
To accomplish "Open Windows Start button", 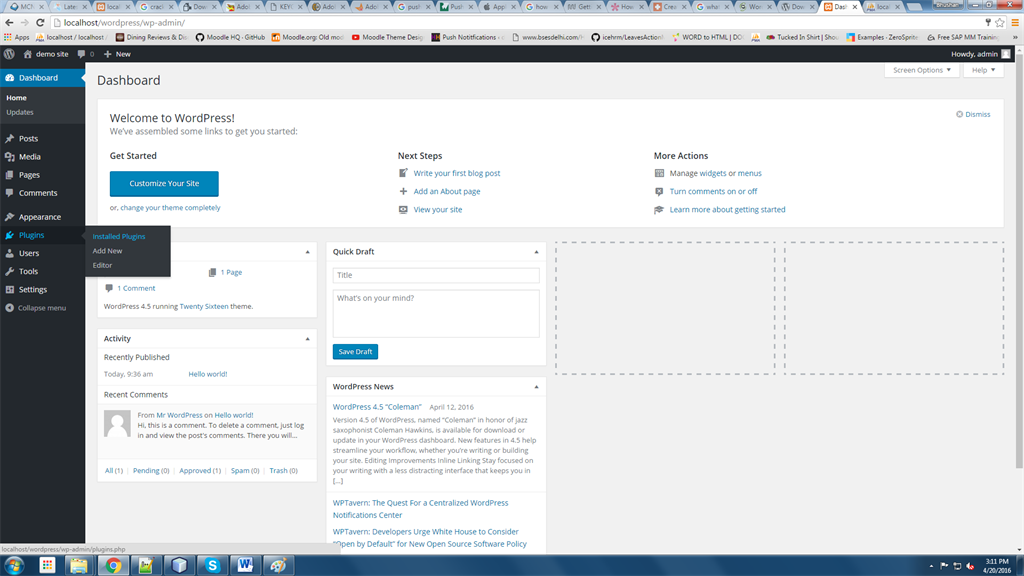I will 14,566.
